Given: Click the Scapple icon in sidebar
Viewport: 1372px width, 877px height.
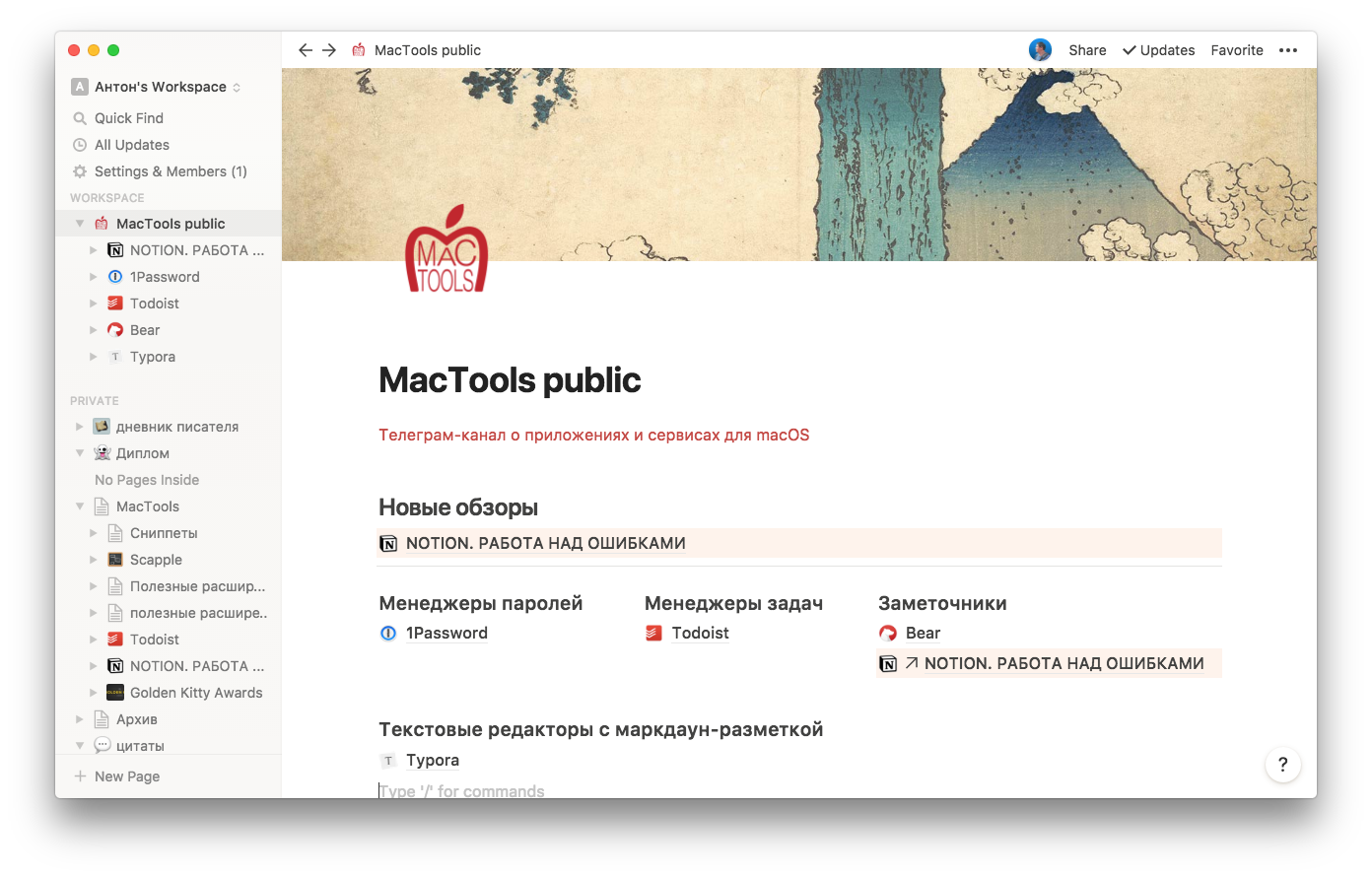Looking at the screenshot, I should coord(115,560).
